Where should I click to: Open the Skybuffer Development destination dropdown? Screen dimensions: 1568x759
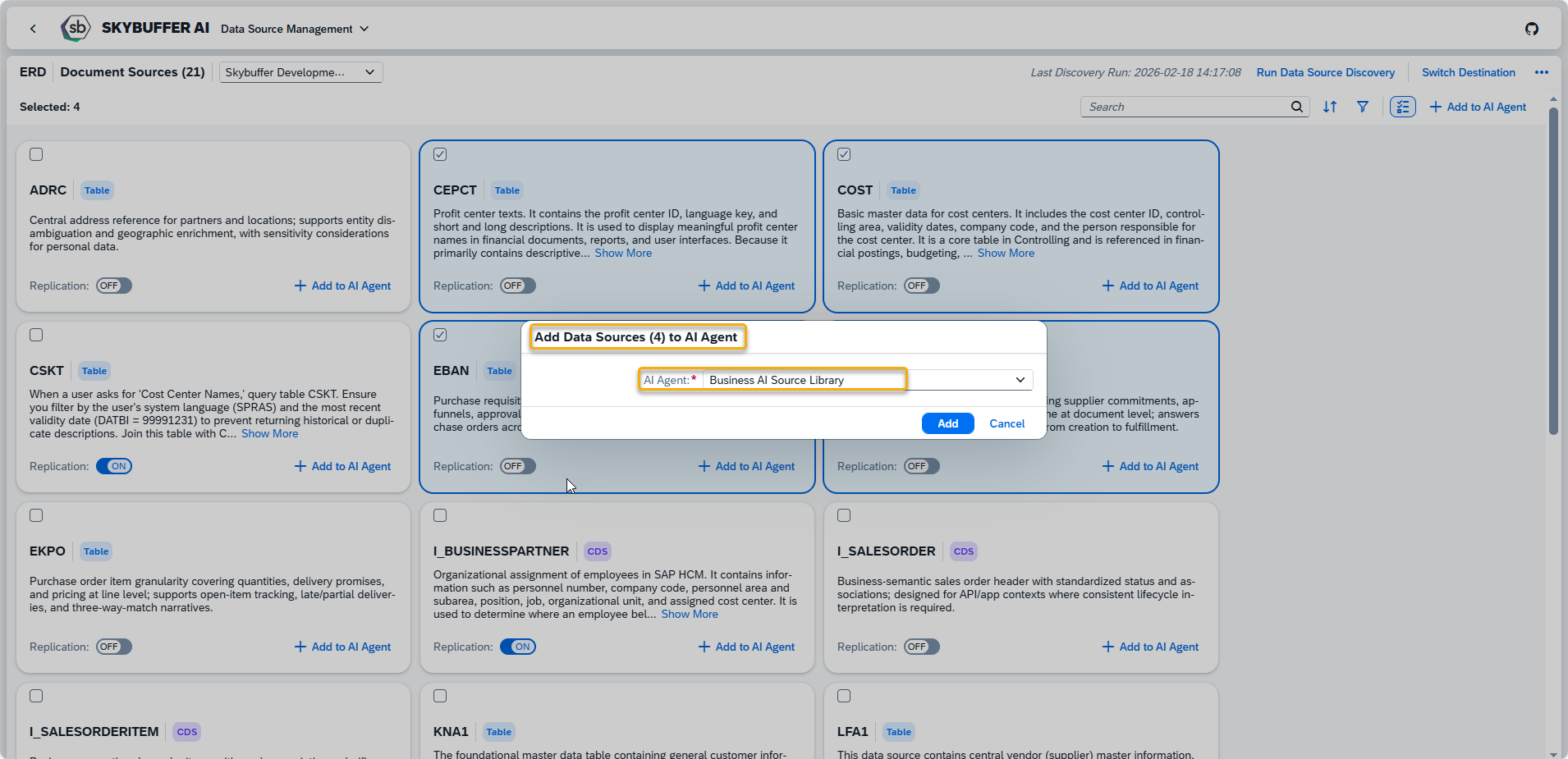300,72
